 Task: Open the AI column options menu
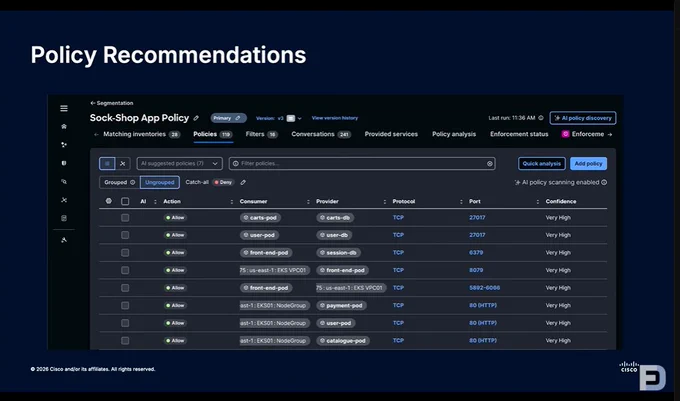pos(155,202)
